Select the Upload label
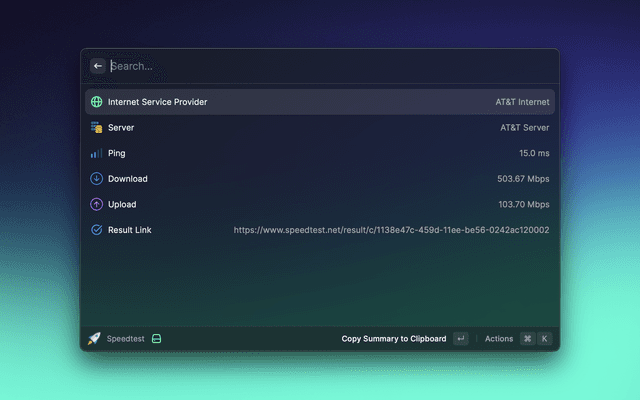640x400 pixels. pyautogui.click(x=122, y=204)
